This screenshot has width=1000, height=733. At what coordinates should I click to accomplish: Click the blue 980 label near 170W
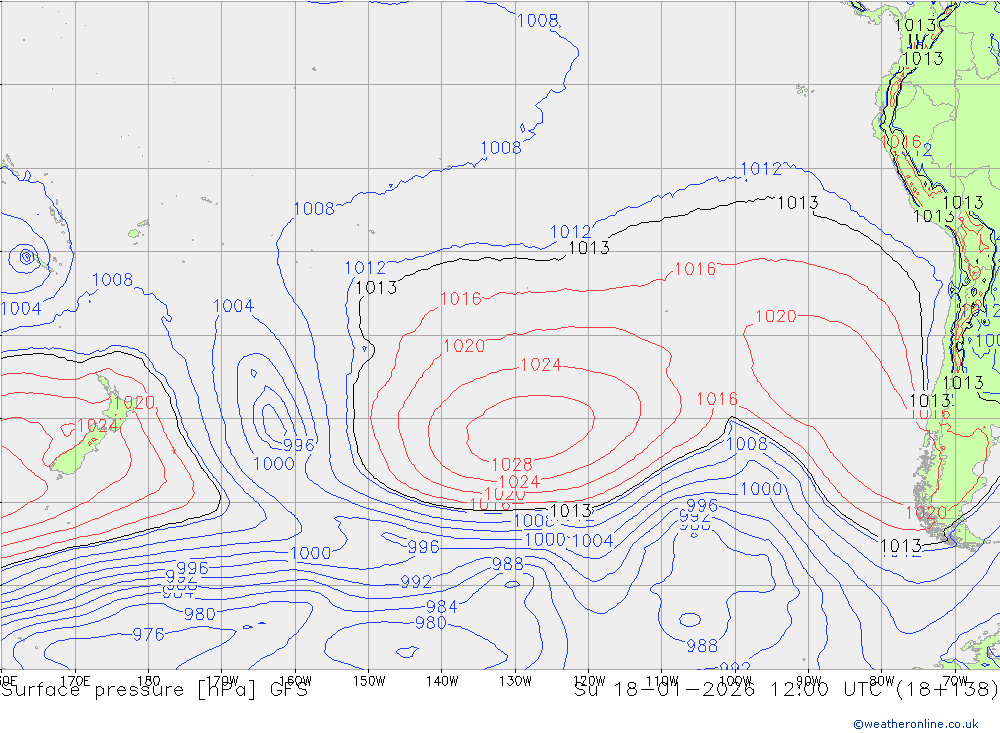point(200,614)
